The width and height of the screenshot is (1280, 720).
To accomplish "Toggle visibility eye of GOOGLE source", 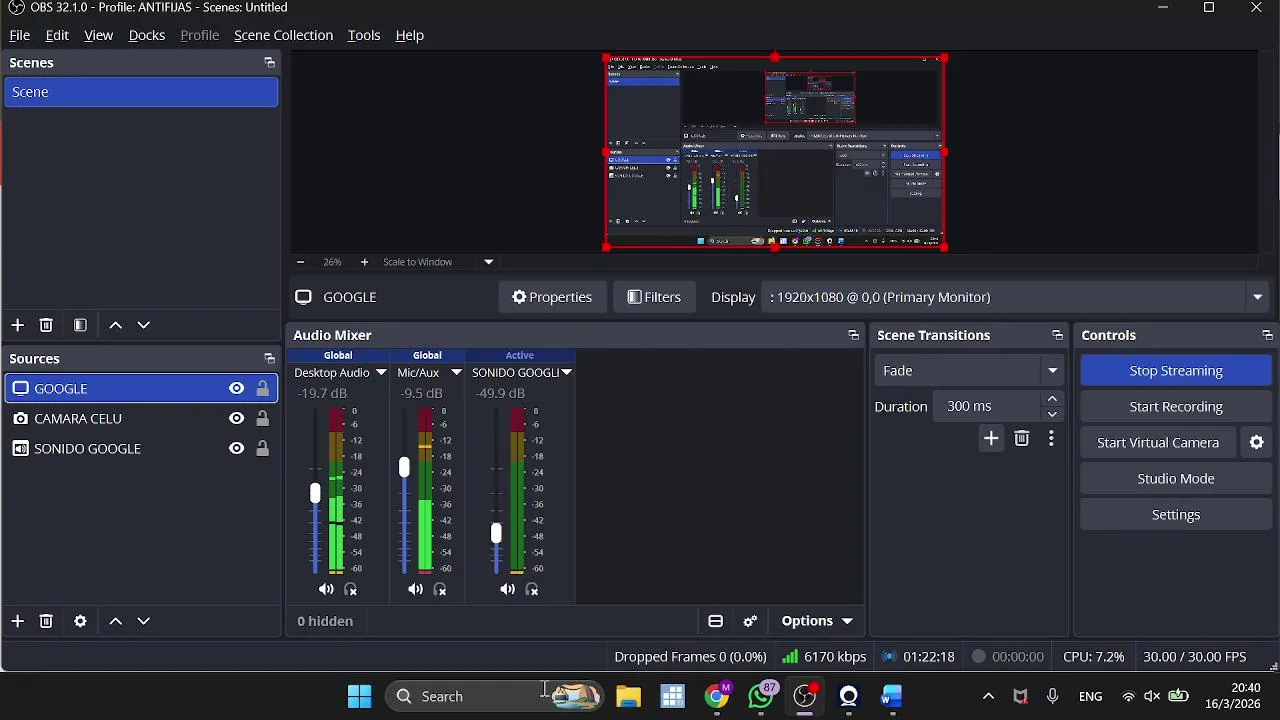I will [236, 389].
